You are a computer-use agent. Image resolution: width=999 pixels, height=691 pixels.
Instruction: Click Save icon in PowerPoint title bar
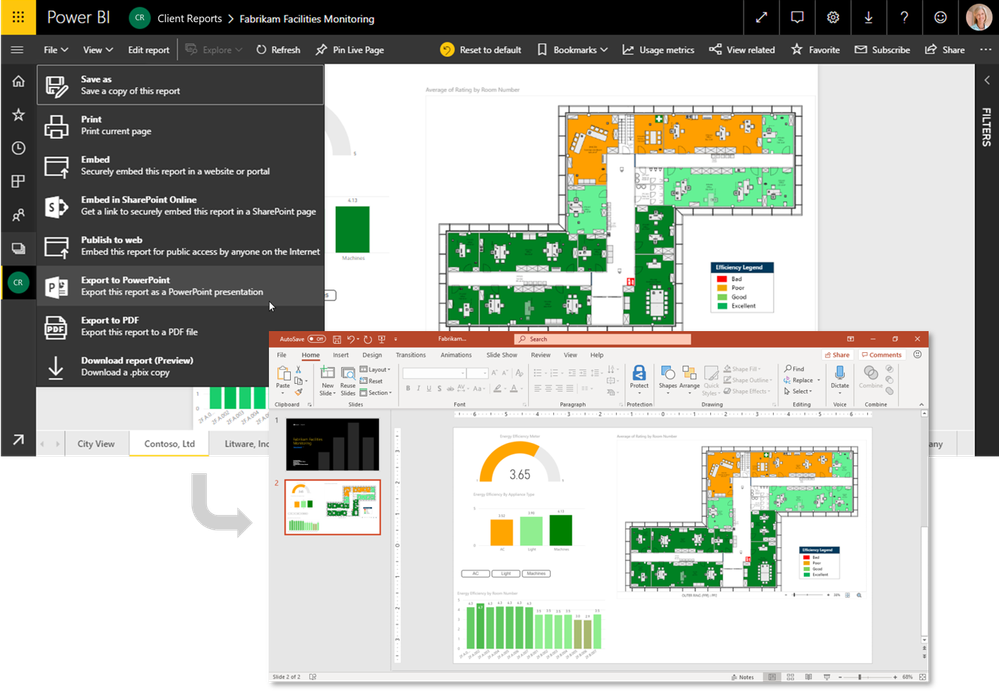[x=337, y=339]
